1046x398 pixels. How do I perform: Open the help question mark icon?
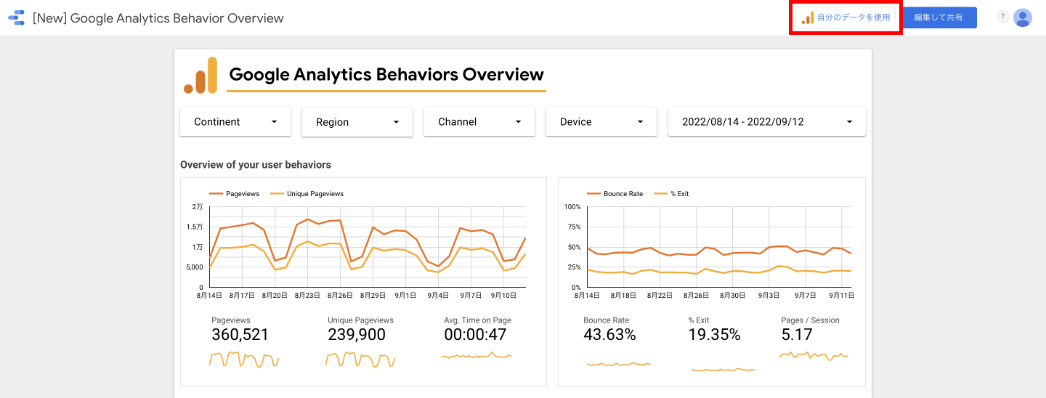(x=1003, y=17)
